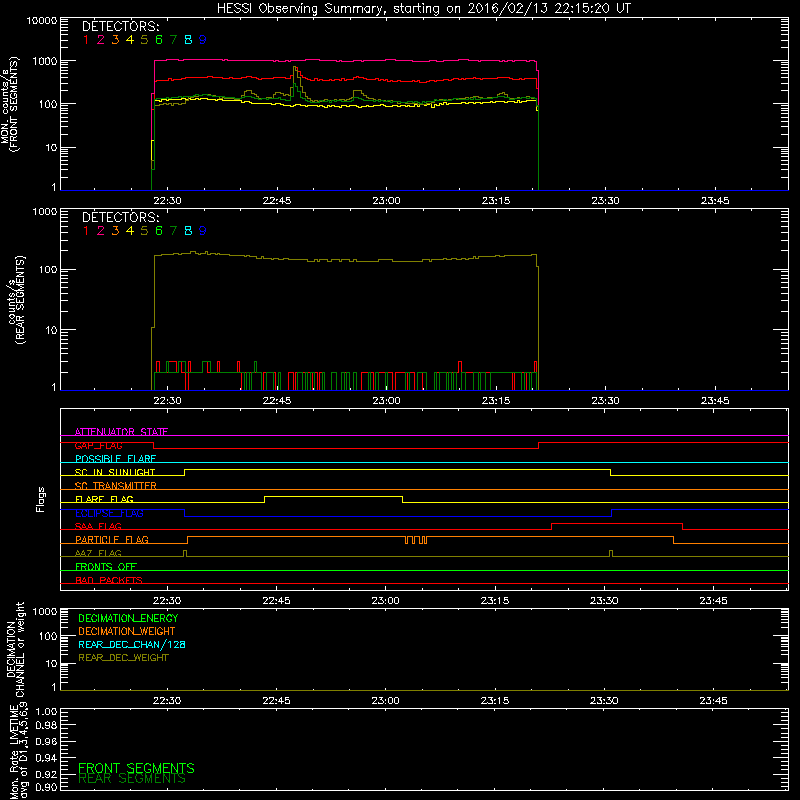Image resolution: width=800 pixels, height=800 pixels.
Task: Click the FLARE_FLAG raised step segment
Action: [x=333, y=496]
